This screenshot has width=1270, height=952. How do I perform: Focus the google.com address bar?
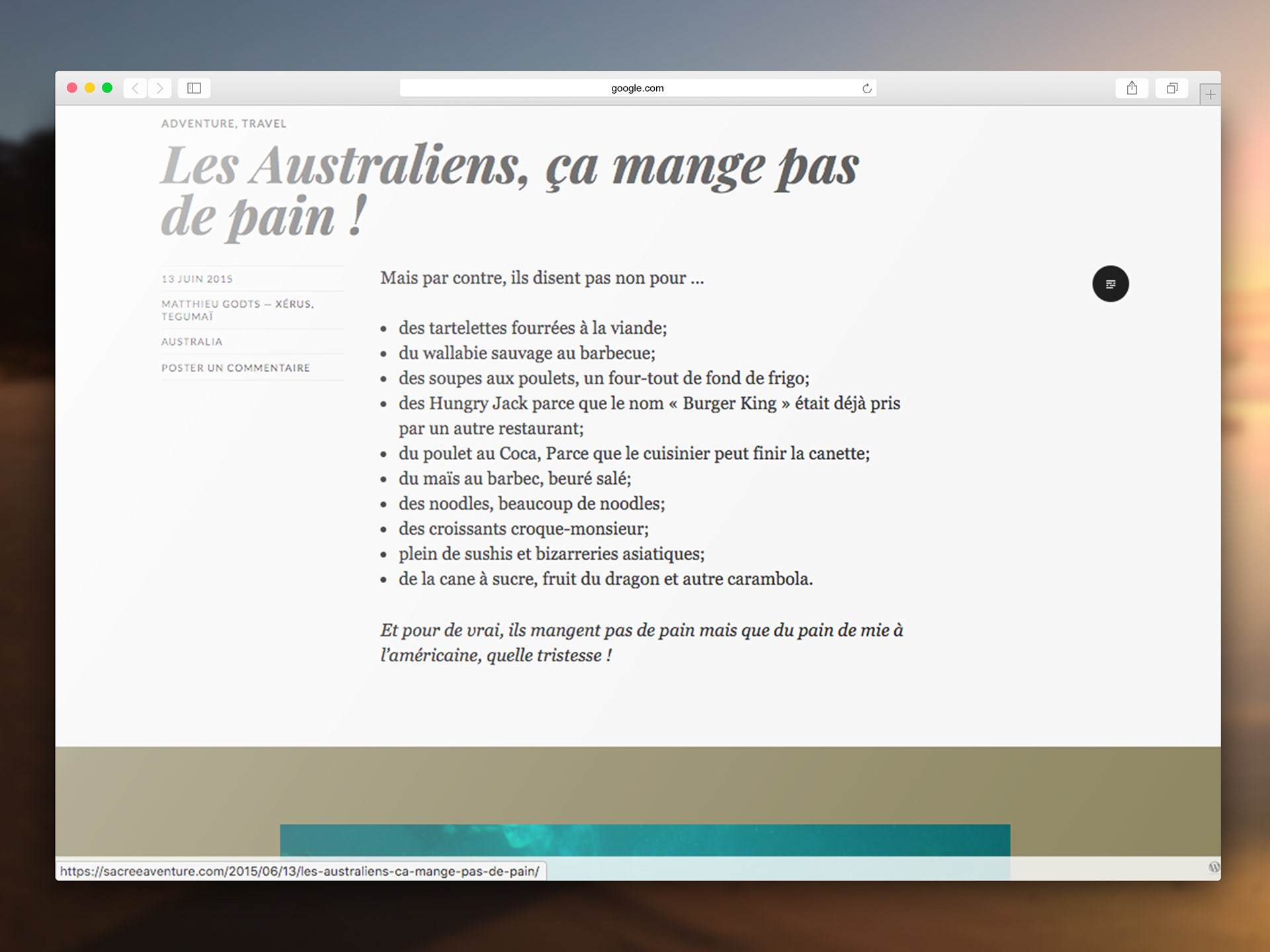[x=638, y=88]
